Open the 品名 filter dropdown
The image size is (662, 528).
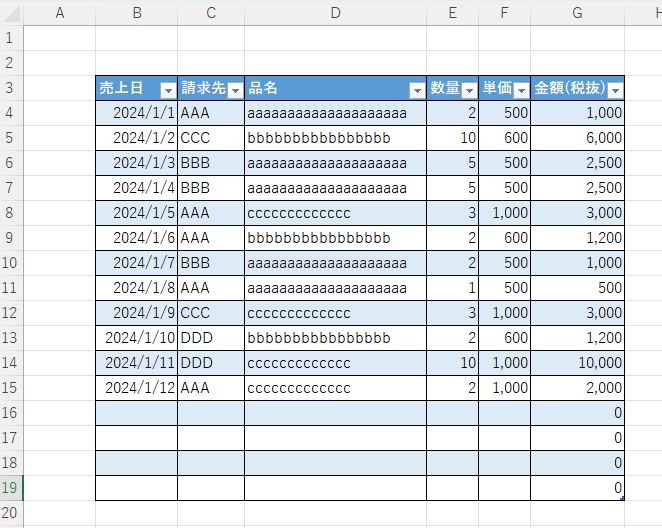coord(417,90)
